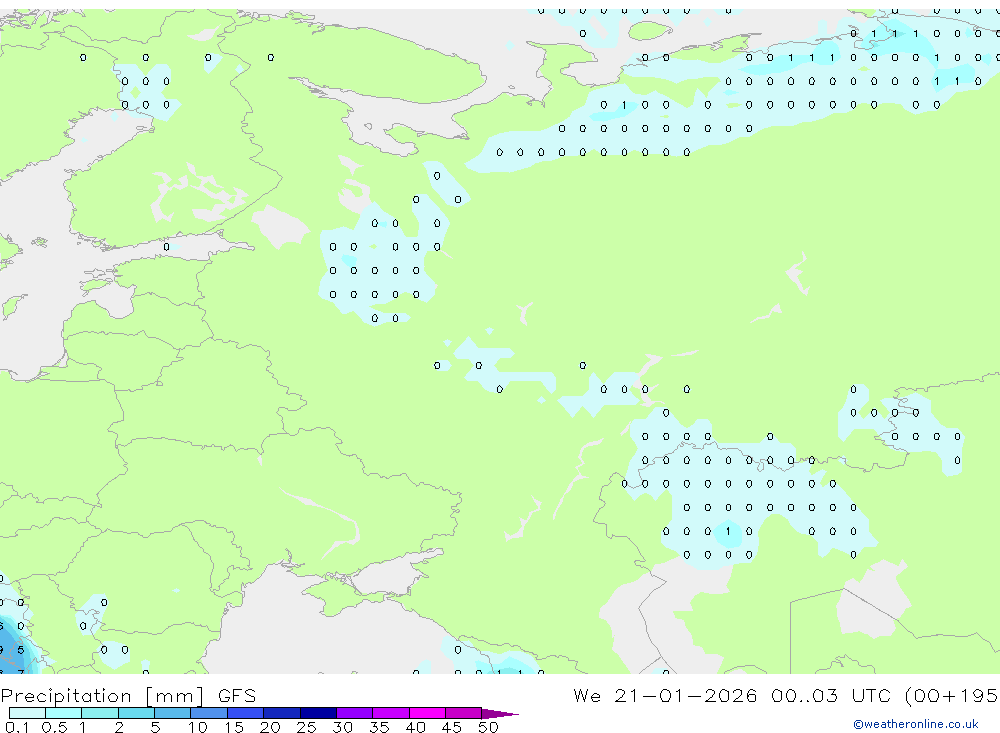
Task: Click the 0.5–1 mm legend color swatch
Action: 64,713
